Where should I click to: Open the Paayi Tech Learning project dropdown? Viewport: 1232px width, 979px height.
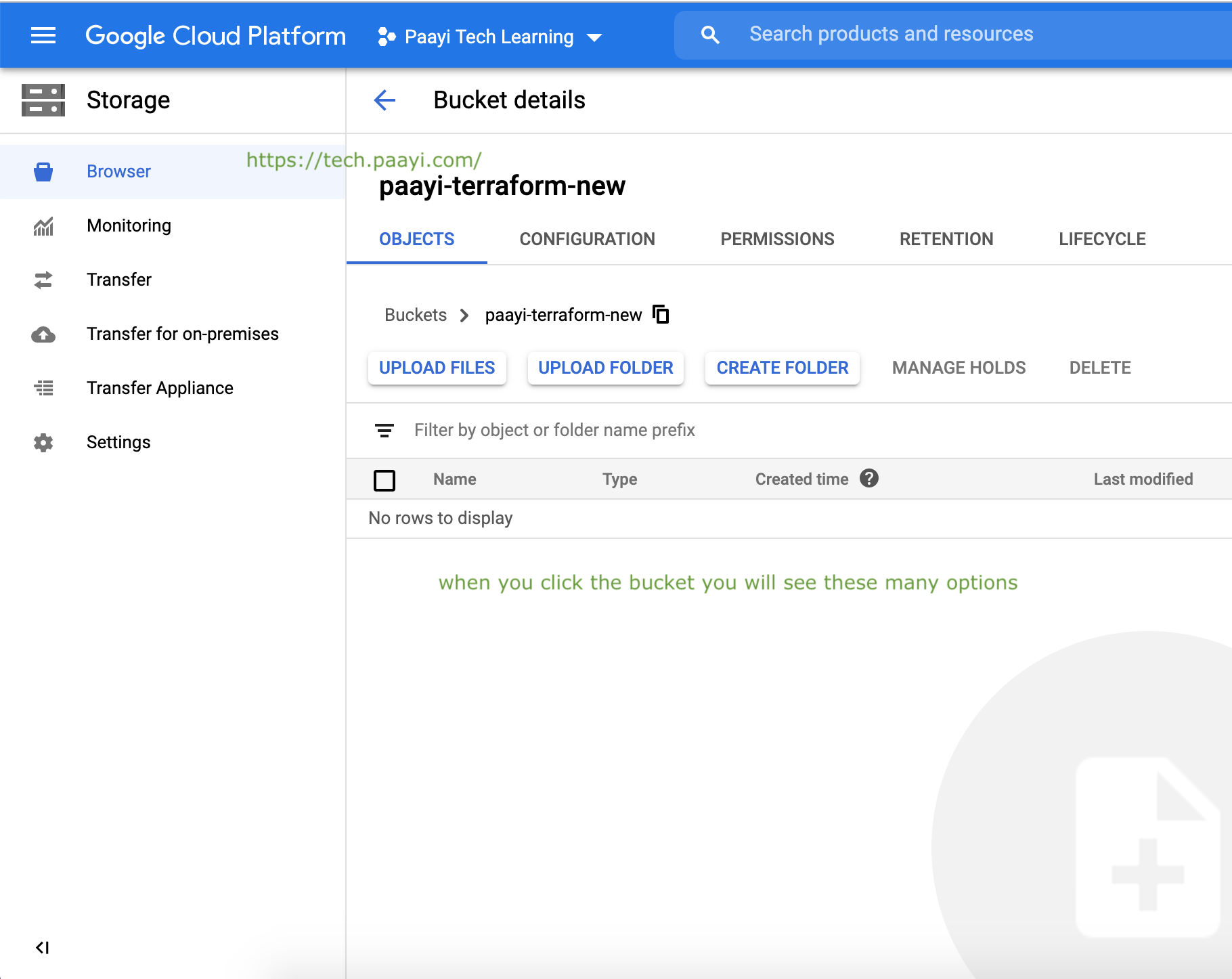490,37
